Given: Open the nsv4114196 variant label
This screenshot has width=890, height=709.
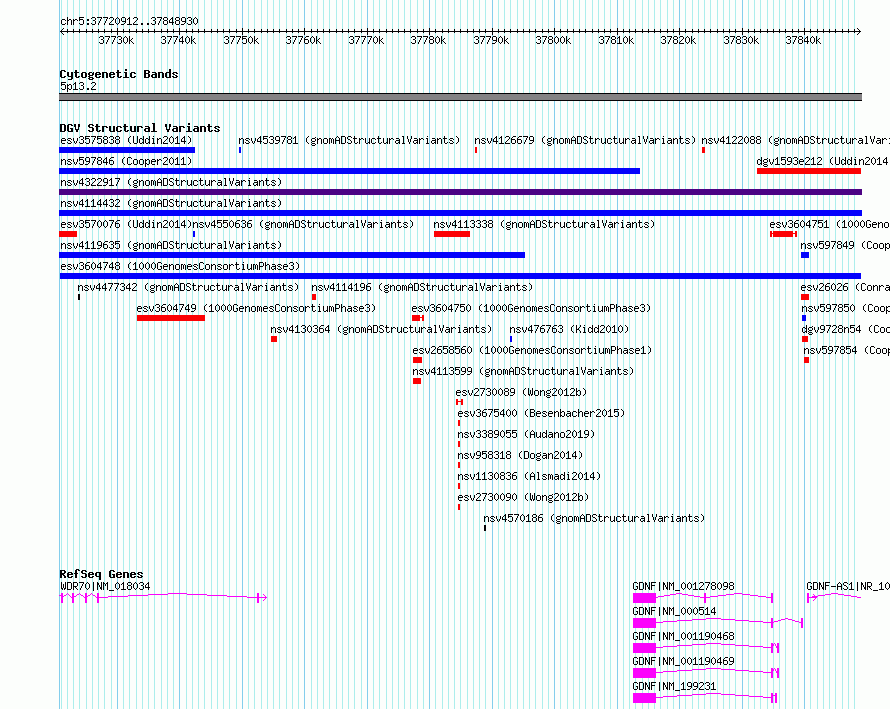Looking at the screenshot, I should [422, 287].
